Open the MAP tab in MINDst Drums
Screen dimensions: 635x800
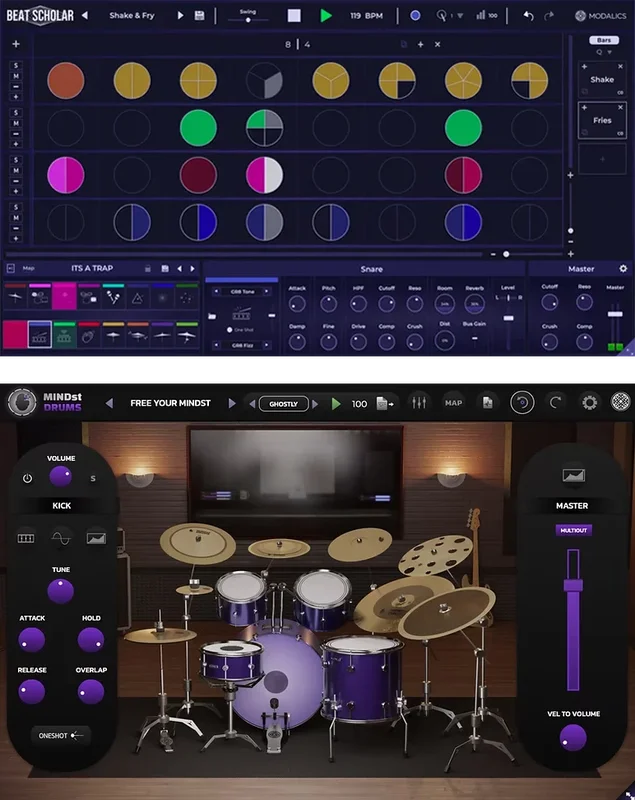point(453,403)
